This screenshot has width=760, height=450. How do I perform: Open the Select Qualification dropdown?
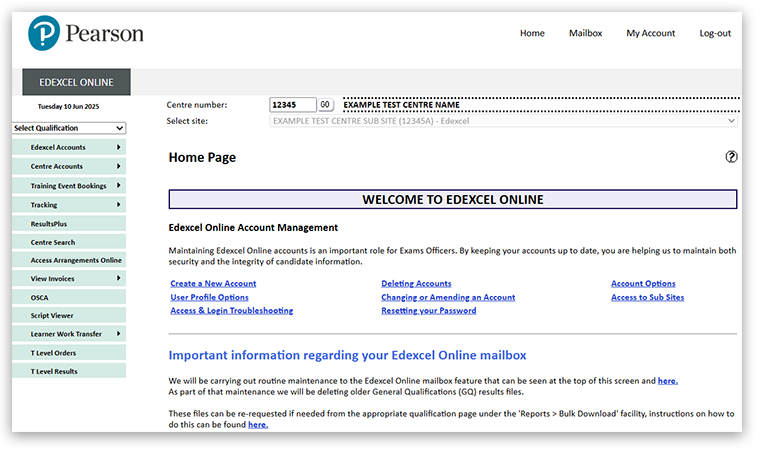[69, 128]
